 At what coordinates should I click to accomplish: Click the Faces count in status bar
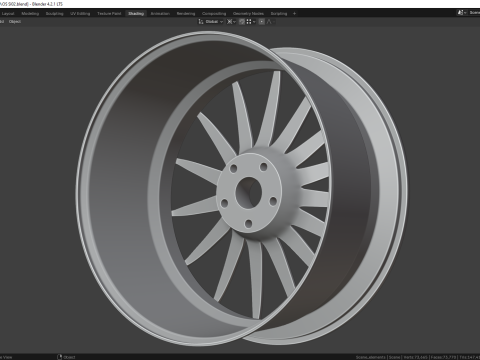coord(444,357)
